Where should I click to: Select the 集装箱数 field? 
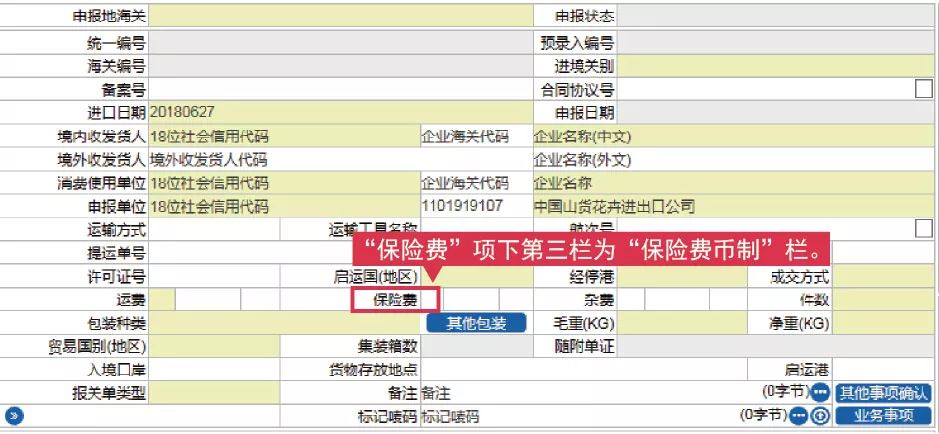[477, 346]
